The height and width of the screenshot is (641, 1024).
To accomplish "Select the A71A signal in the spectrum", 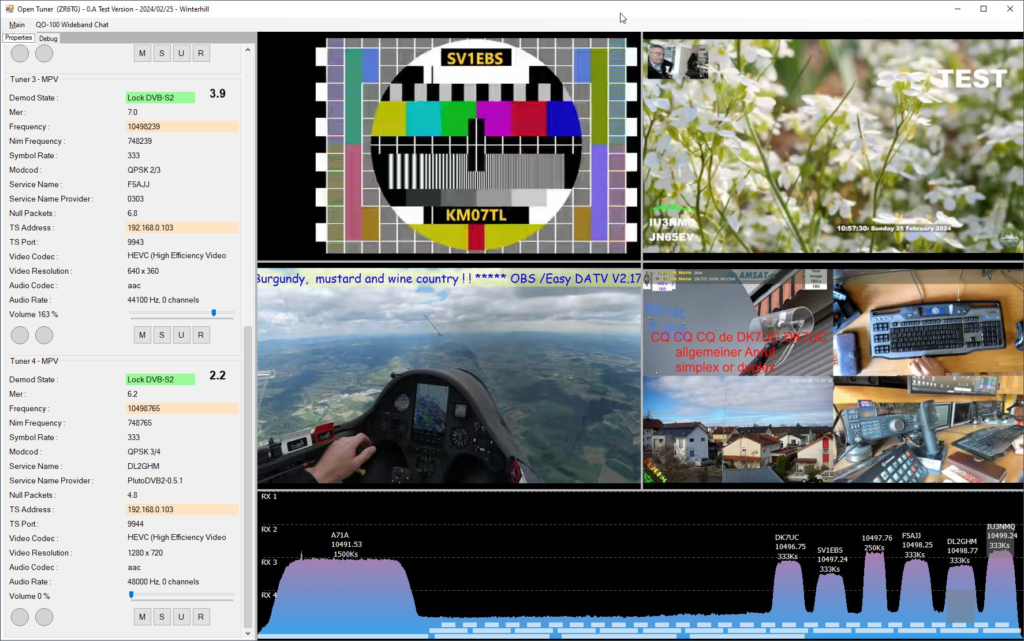I will point(346,585).
